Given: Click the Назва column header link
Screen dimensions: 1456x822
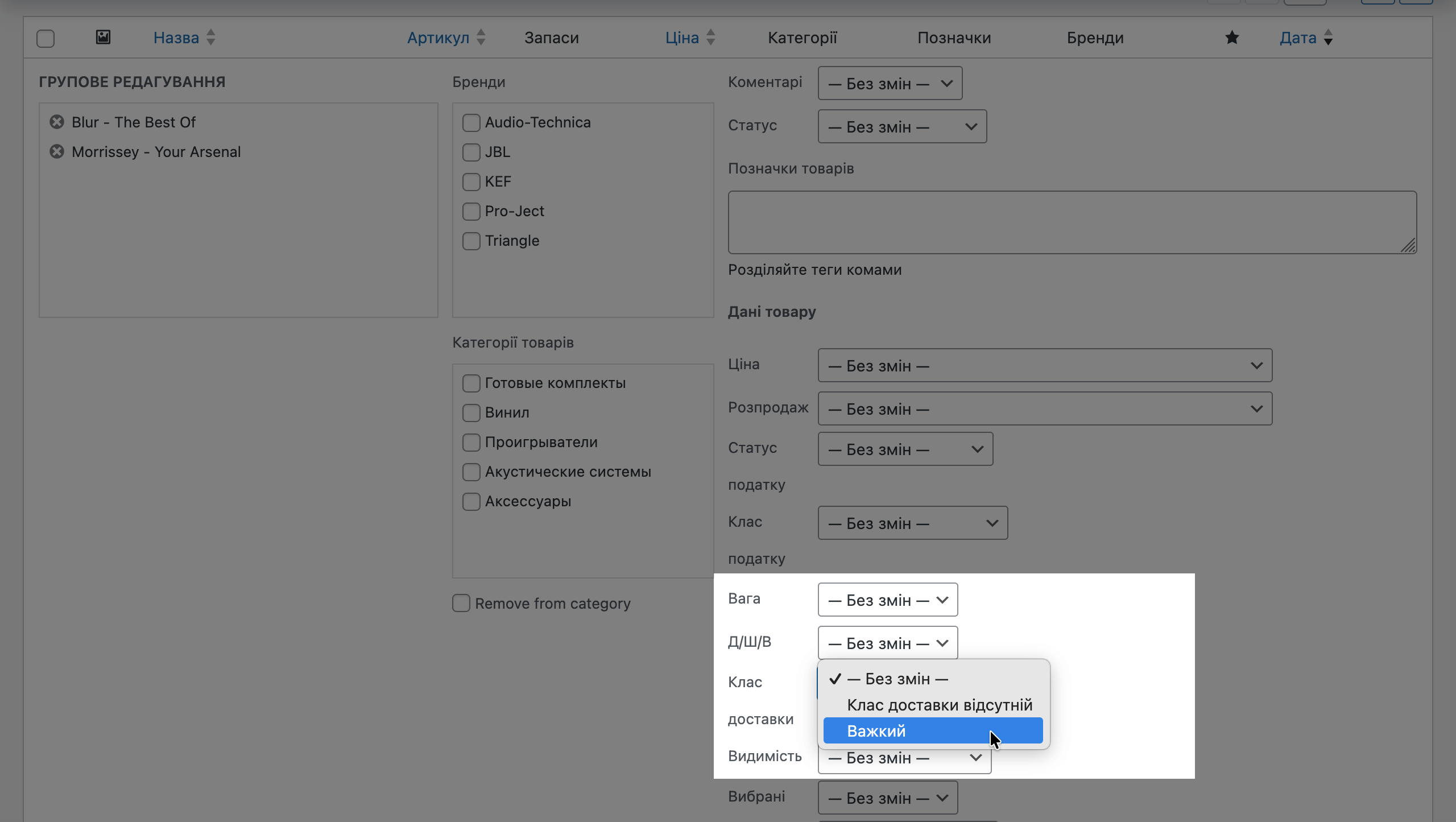Looking at the screenshot, I should 176,38.
